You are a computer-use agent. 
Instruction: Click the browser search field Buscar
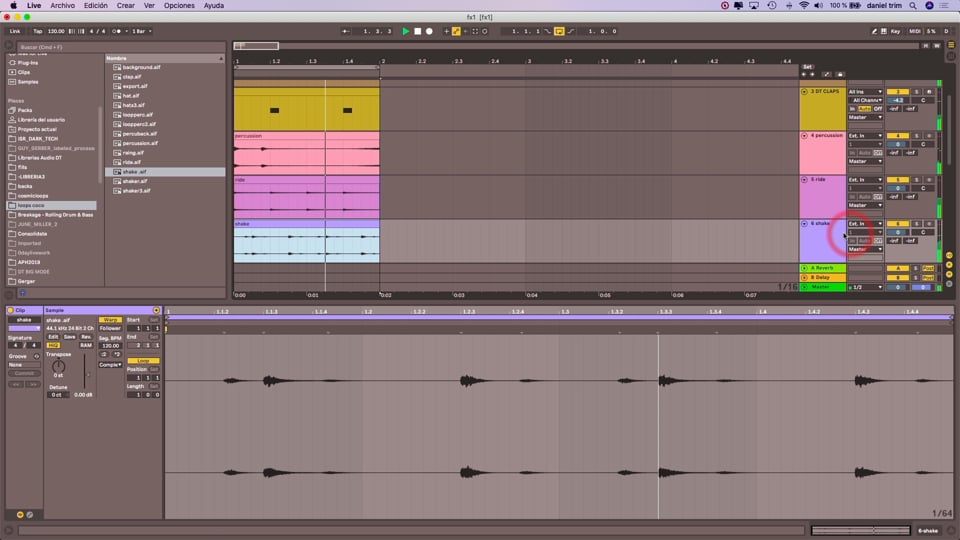click(x=121, y=47)
